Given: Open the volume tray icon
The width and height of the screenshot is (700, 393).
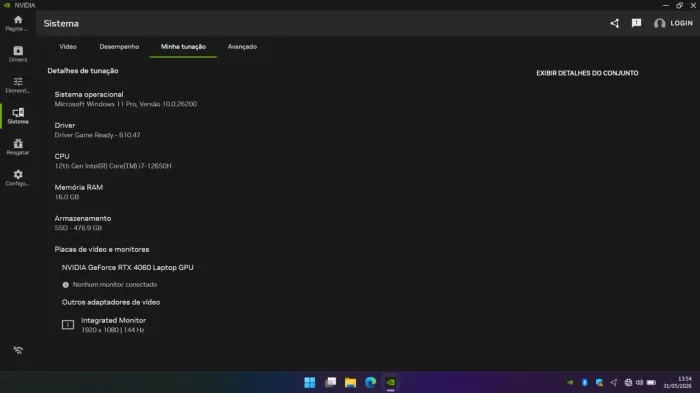Looking at the screenshot, I should [x=639, y=383].
